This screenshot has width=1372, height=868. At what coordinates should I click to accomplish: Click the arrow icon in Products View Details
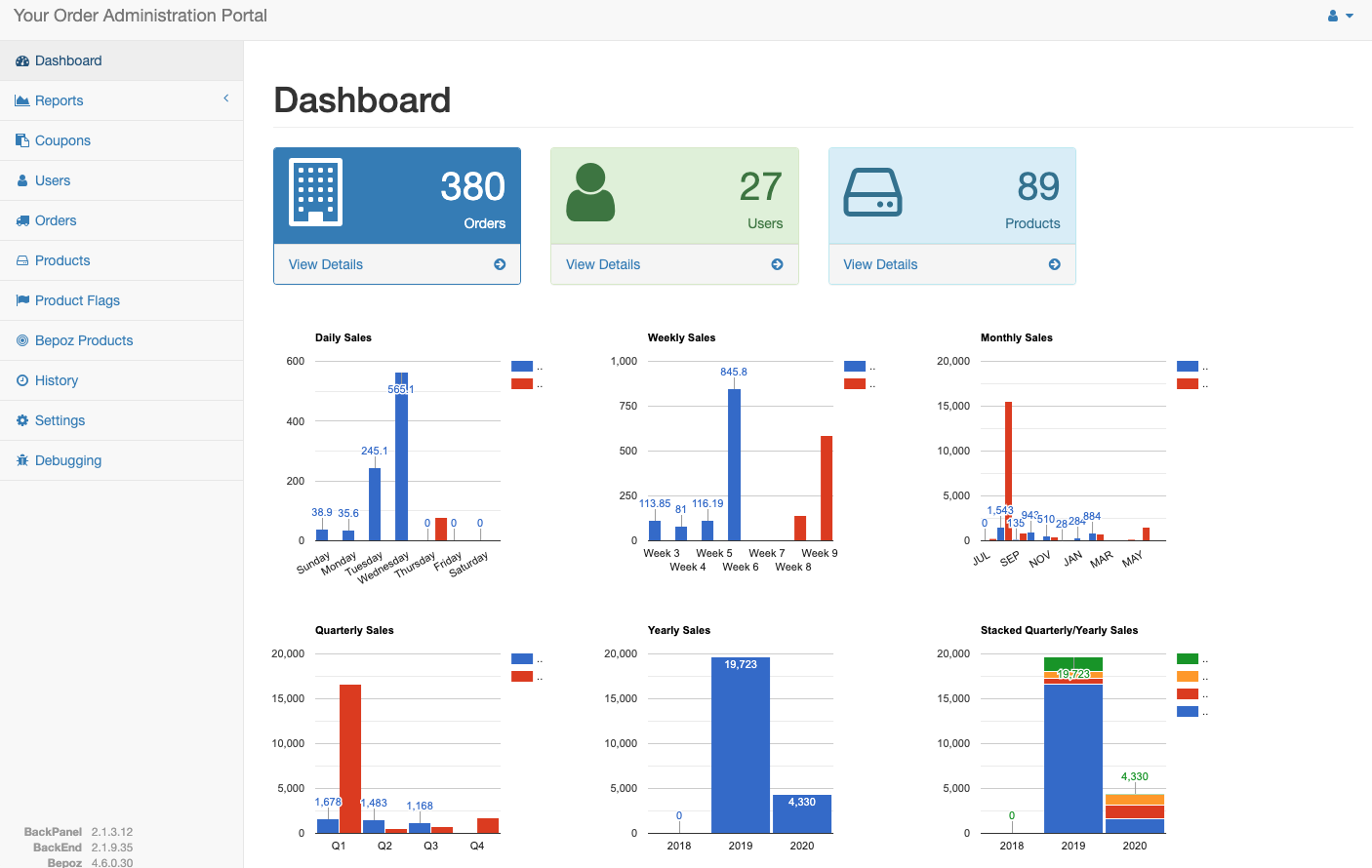[1054, 264]
